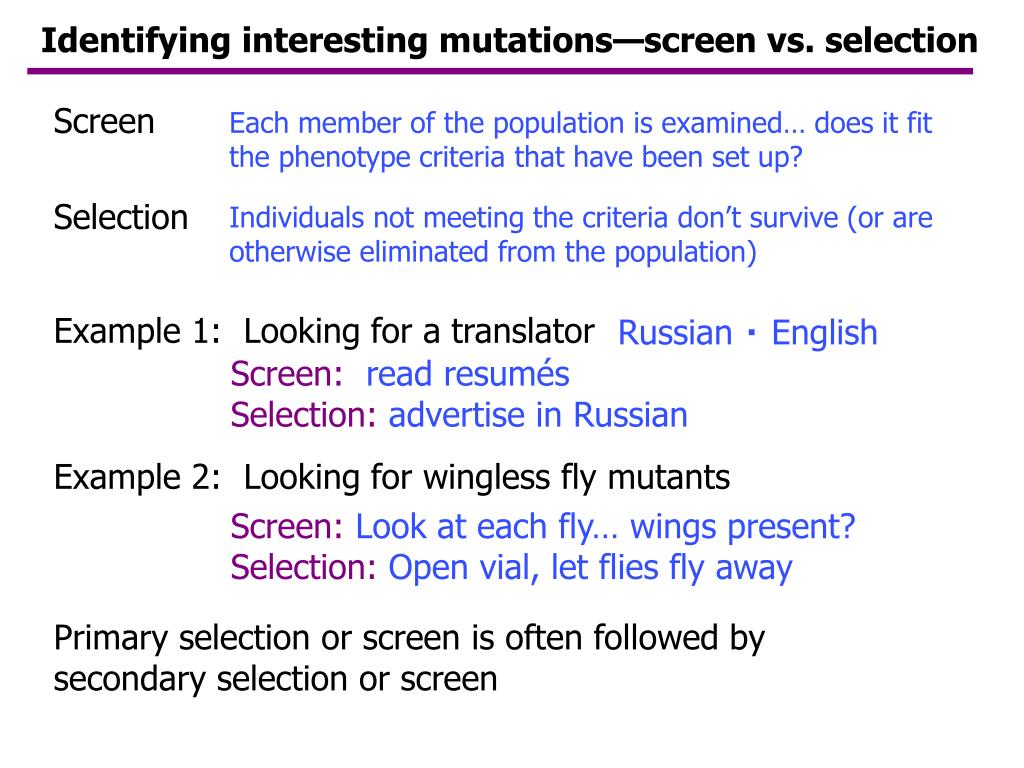Click the word Russian before the dot

click(675, 333)
